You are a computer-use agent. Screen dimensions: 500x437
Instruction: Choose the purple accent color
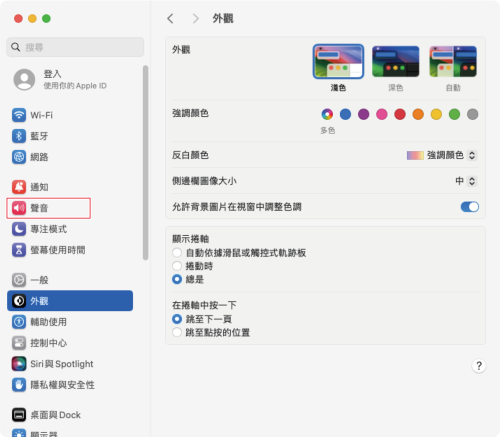[x=363, y=114]
